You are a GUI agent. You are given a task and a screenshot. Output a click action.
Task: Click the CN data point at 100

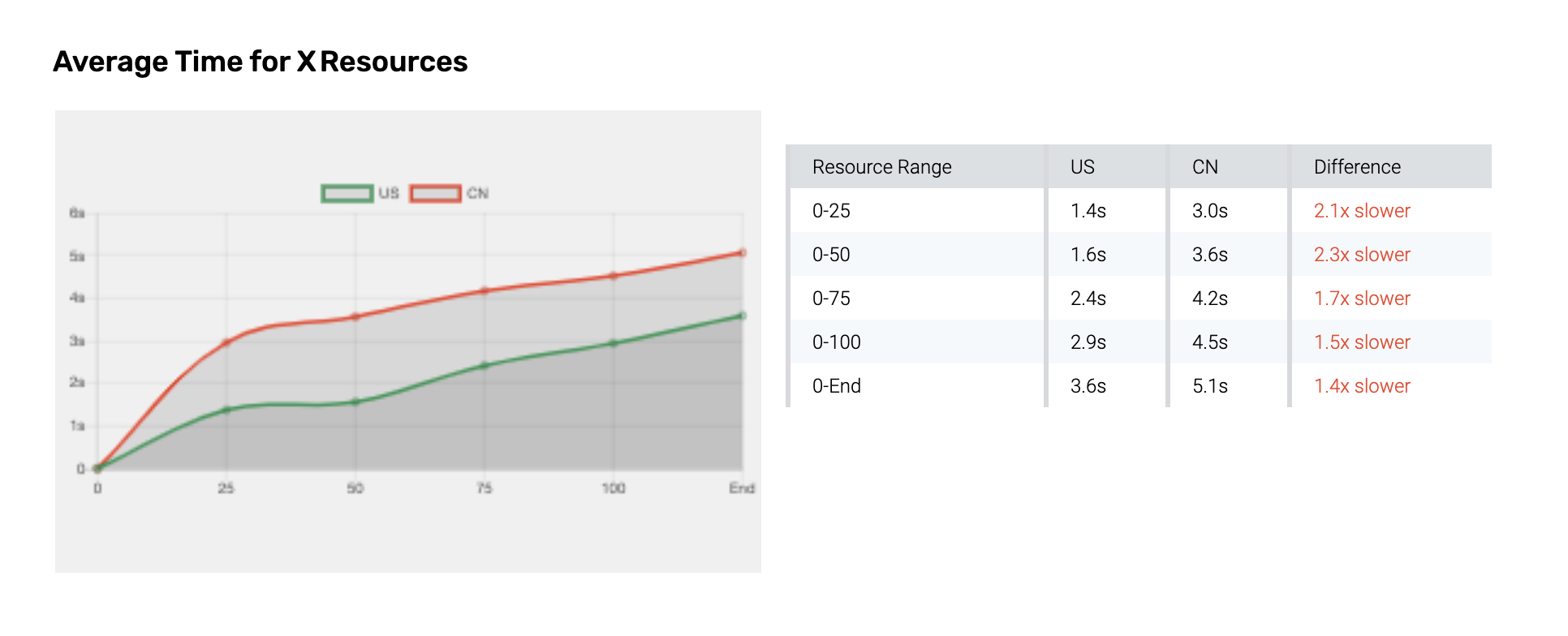tap(614, 276)
